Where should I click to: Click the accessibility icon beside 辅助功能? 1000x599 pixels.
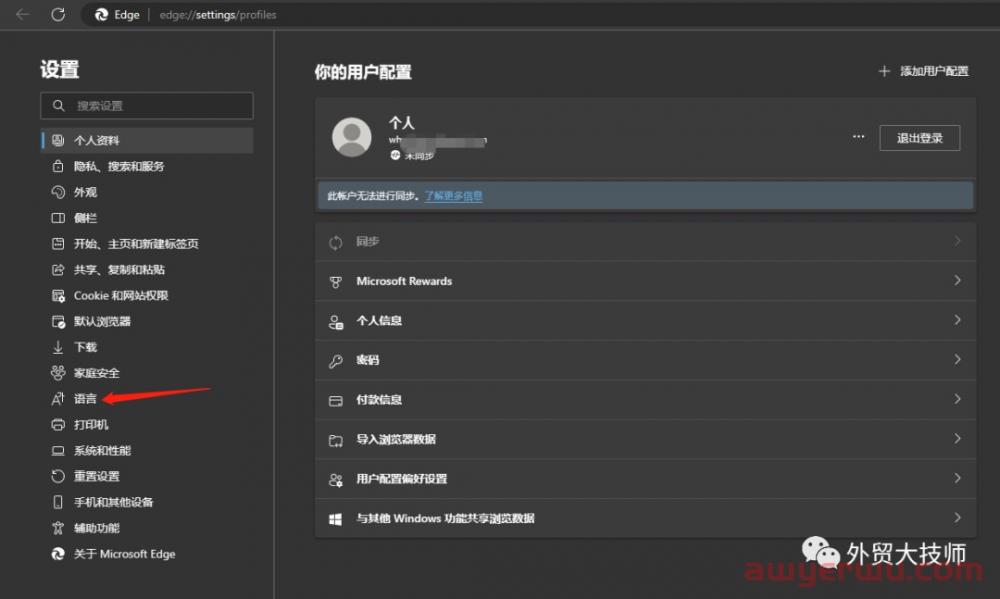pyautogui.click(x=58, y=528)
